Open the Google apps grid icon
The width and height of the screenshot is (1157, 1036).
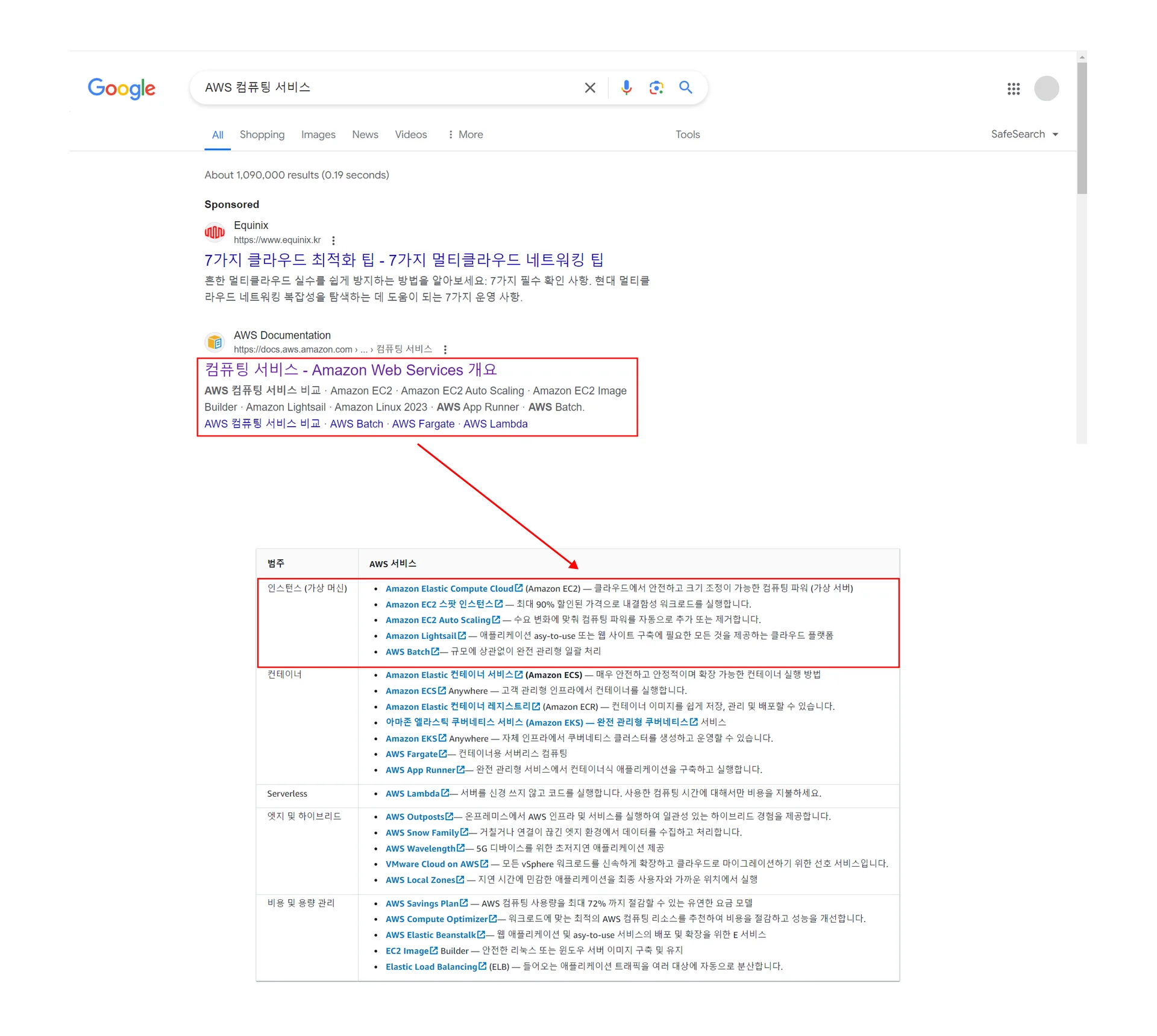[1013, 89]
